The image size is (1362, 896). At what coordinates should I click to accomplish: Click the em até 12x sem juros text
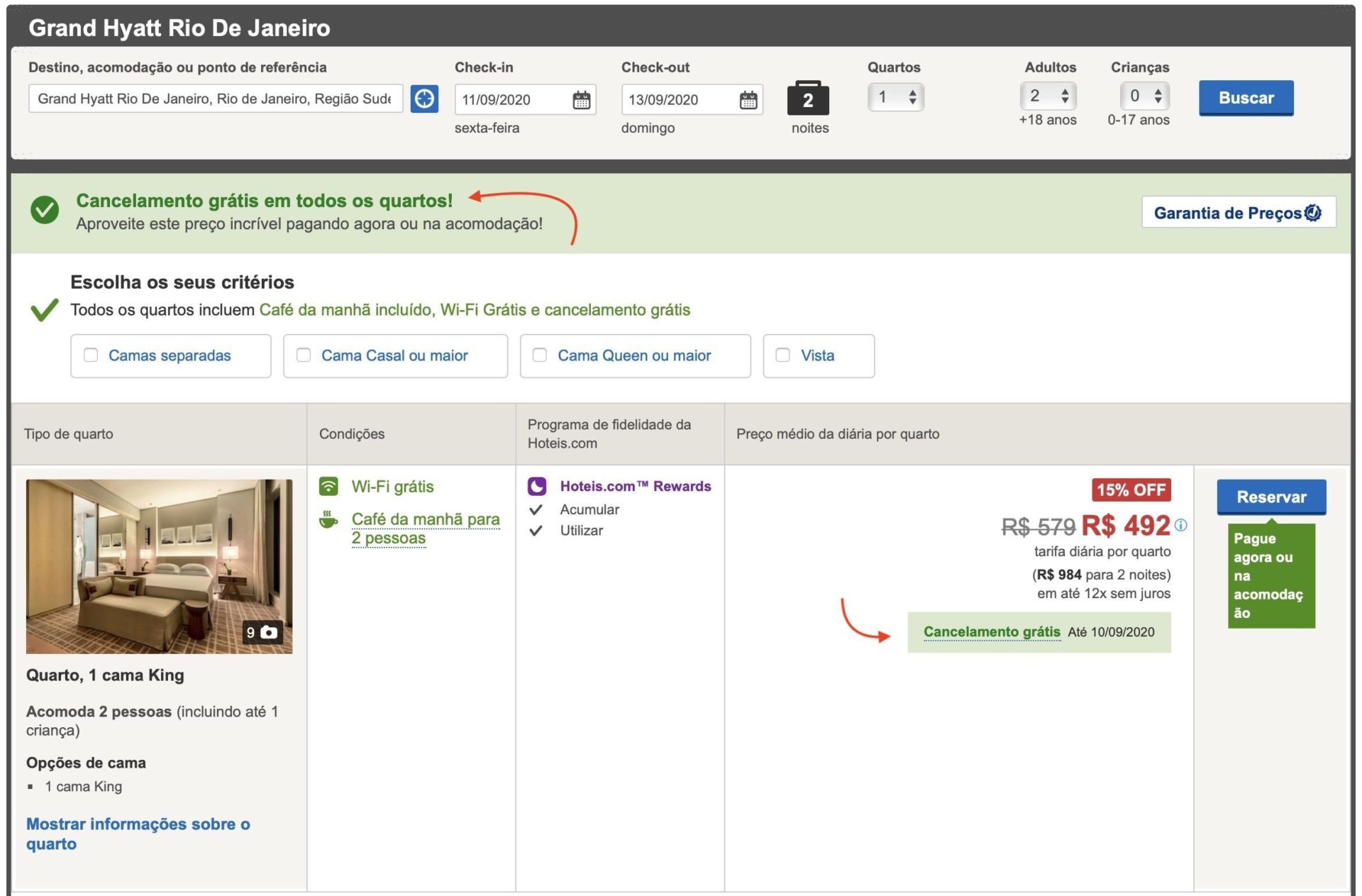tap(1104, 593)
